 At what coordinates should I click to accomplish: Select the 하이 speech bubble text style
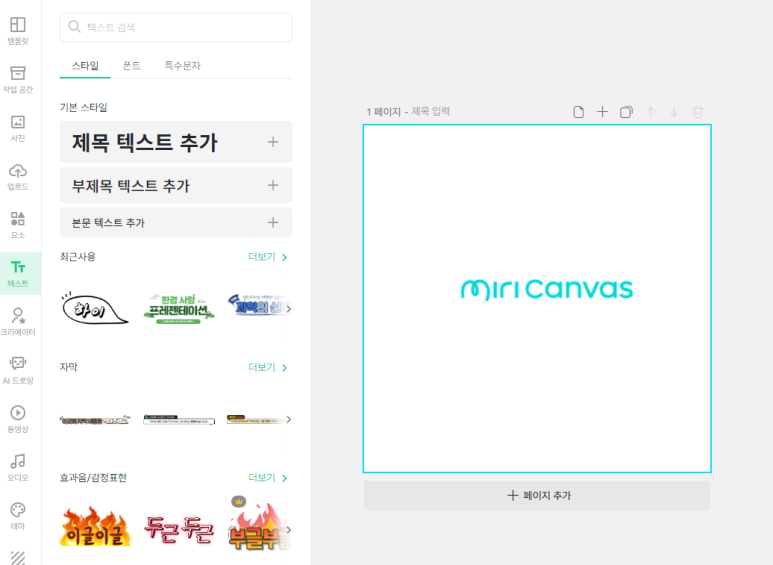tap(95, 309)
